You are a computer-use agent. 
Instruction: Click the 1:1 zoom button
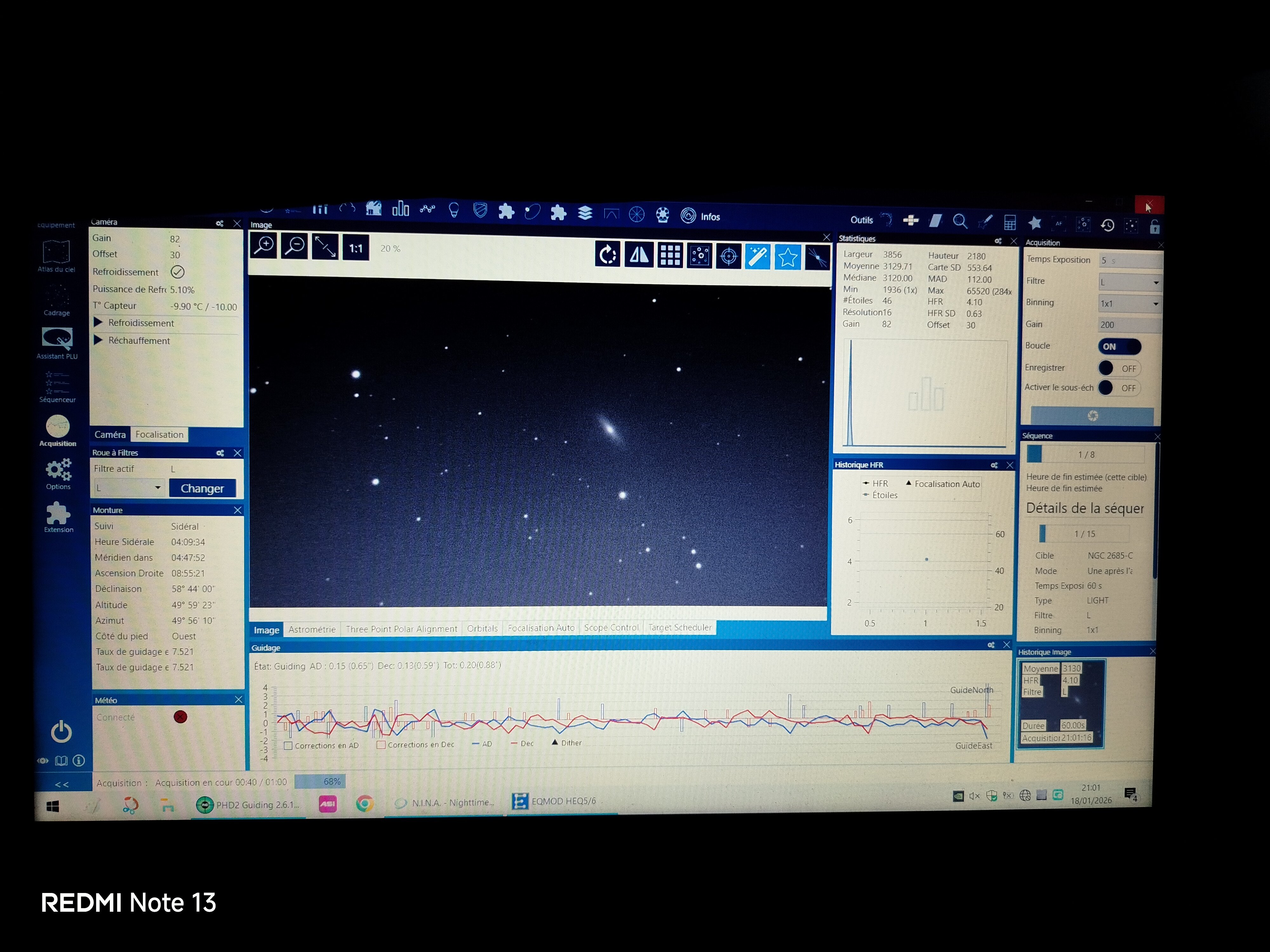coord(355,248)
